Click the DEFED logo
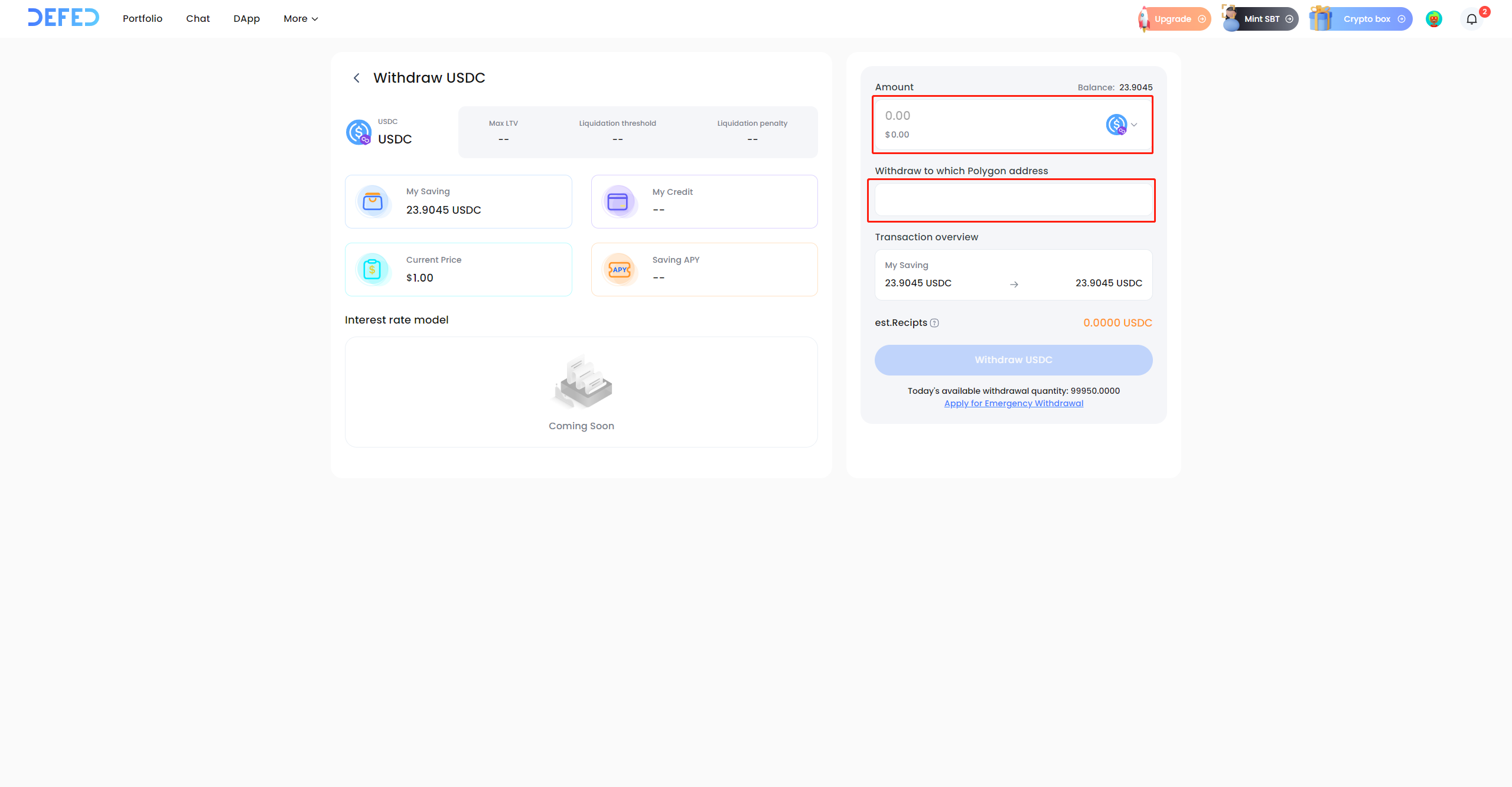Screen dimensions: 1512x787 (x=63, y=18)
